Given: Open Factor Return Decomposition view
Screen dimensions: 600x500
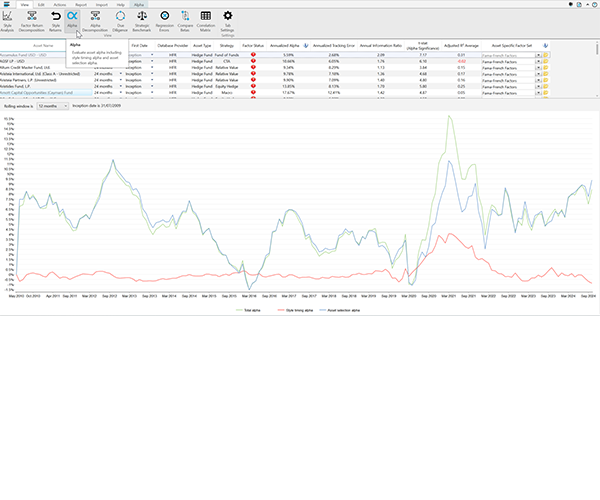Looking at the screenshot, I should point(32,21).
